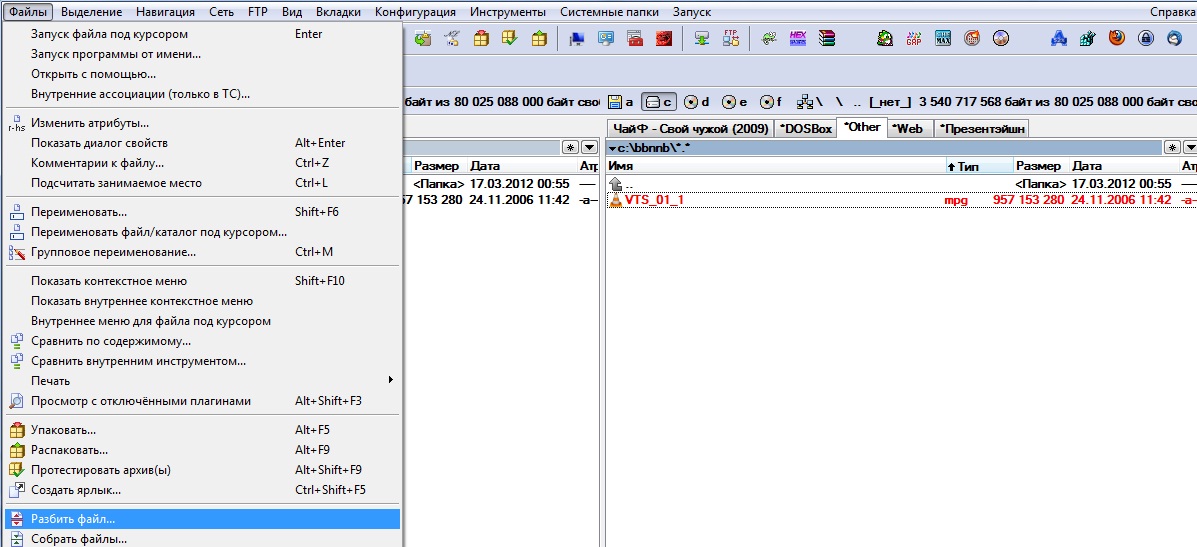
Task: Switch to the *Презентэйшн tab
Action: 981,129
